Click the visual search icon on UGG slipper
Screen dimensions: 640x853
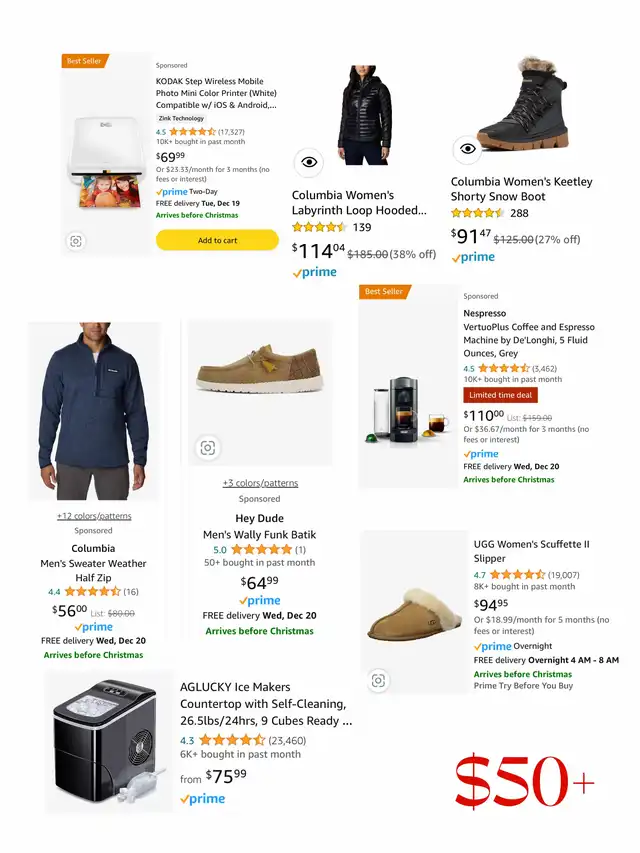pyautogui.click(x=378, y=681)
